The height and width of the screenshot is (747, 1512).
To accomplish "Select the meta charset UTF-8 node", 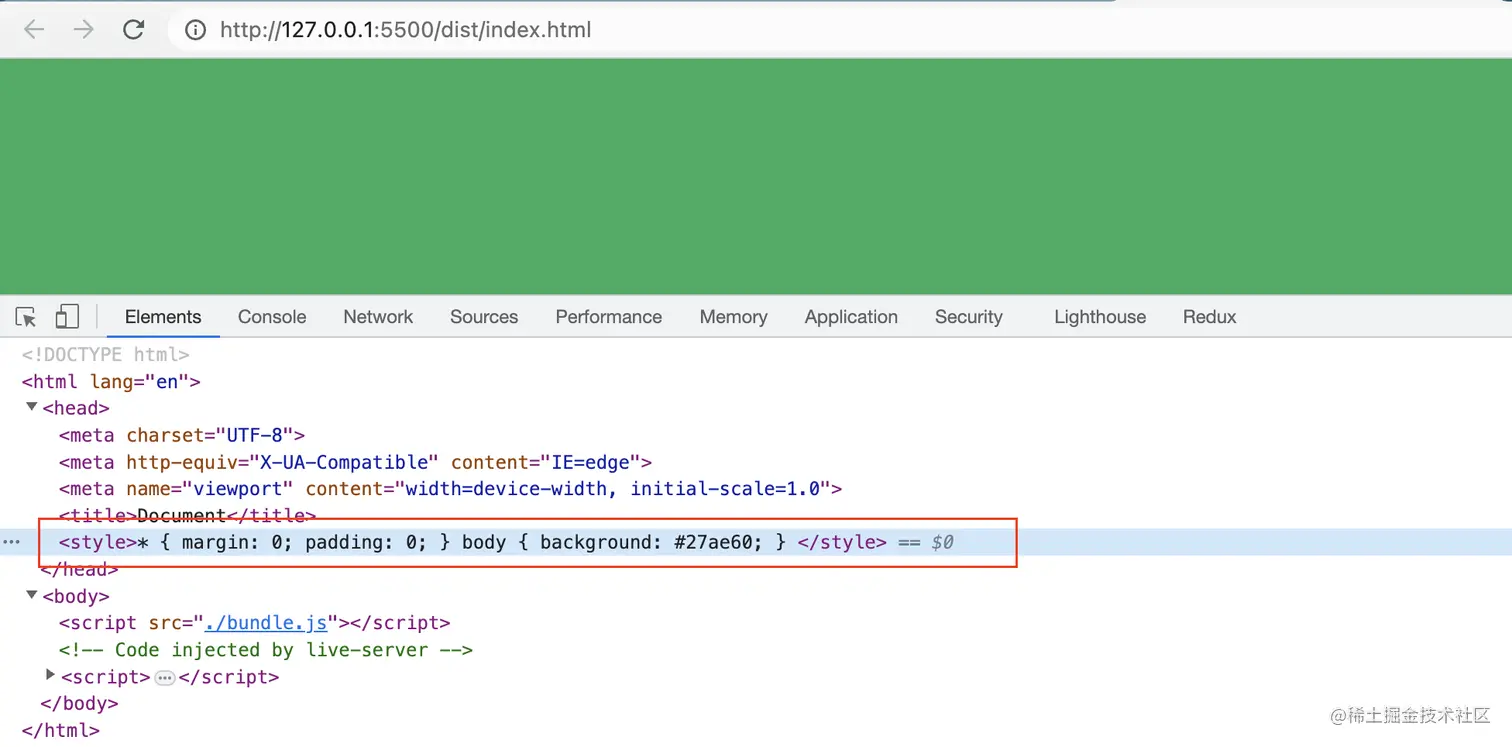I will pyautogui.click(x=182, y=435).
